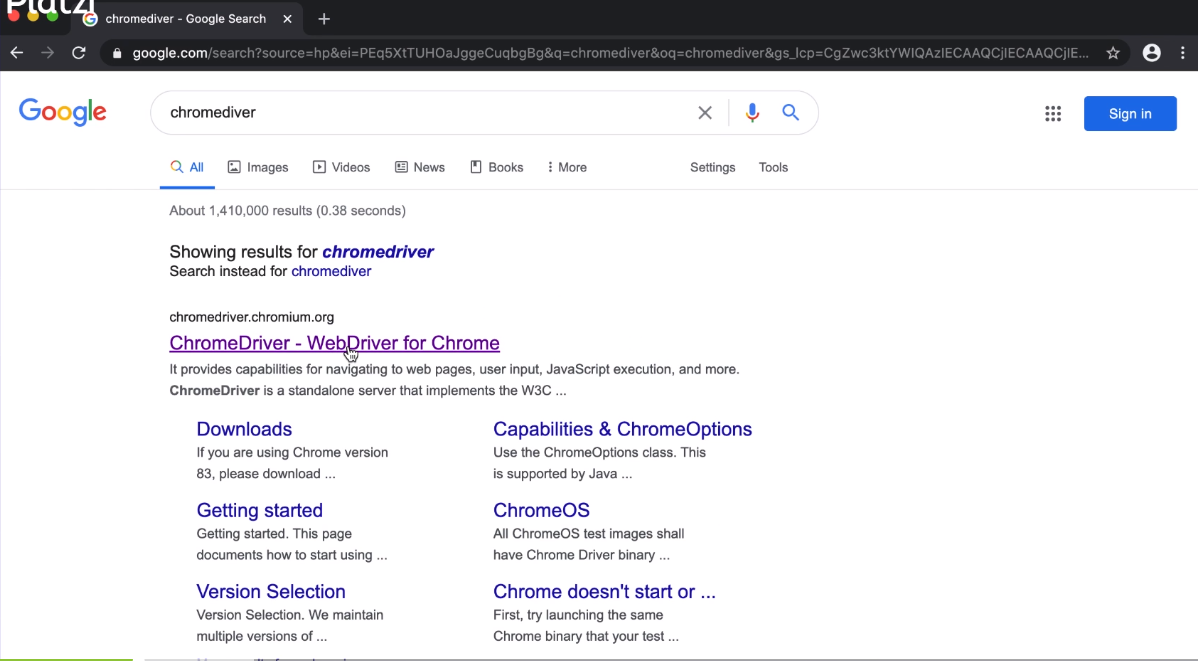Viewport: 1198px width, 661px height.
Task: Open the Downloads sitelink
Action: coord(244,429)
